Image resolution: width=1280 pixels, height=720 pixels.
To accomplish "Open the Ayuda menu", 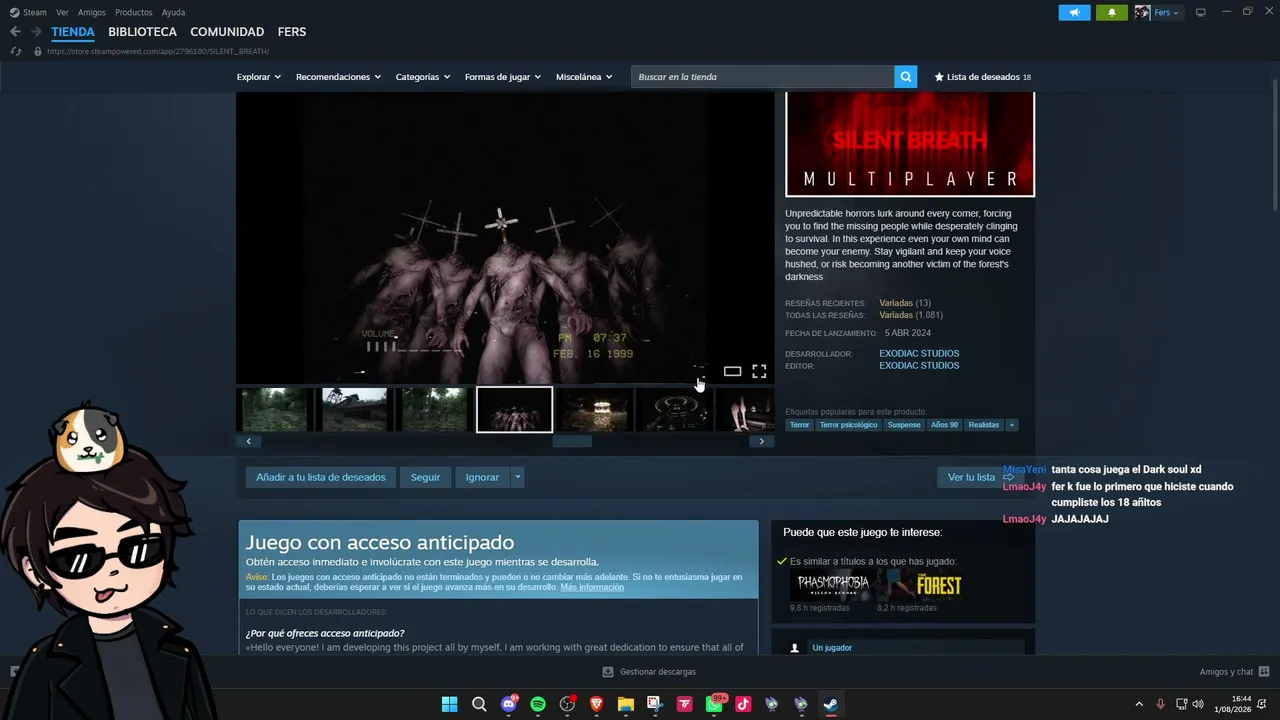I will [x=173, y=13].
